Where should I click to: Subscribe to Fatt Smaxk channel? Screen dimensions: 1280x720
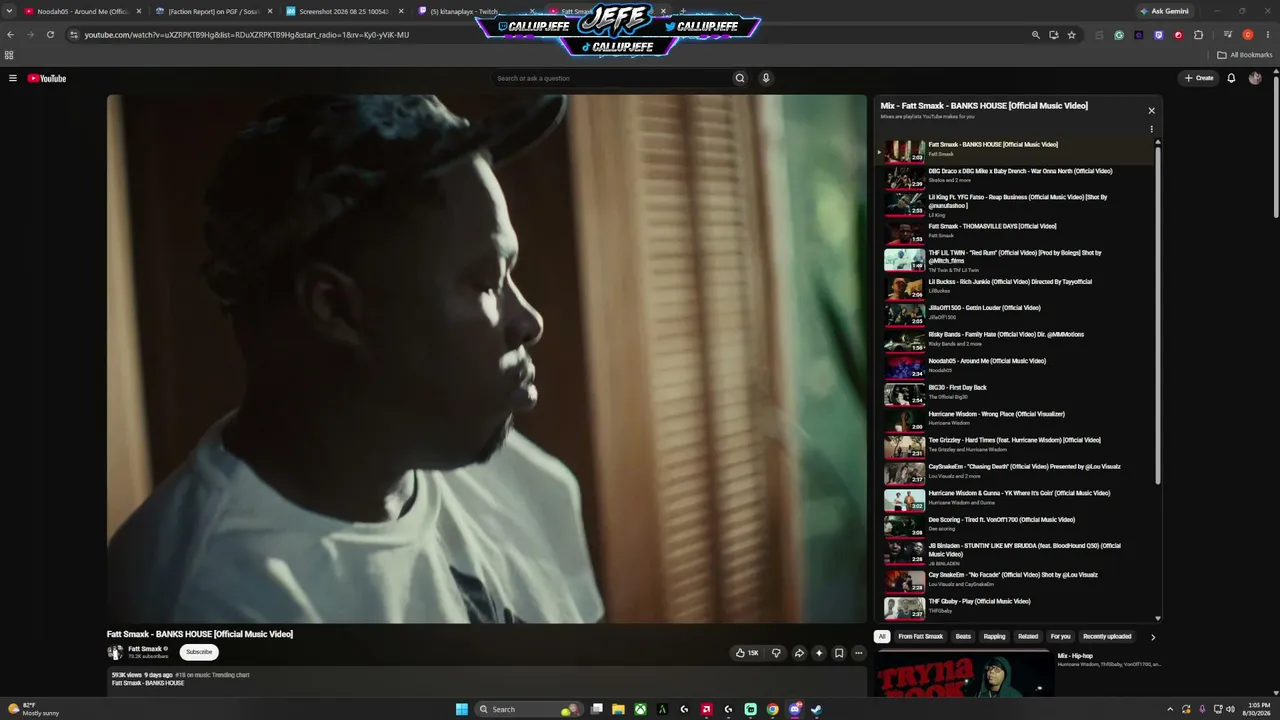199,652
